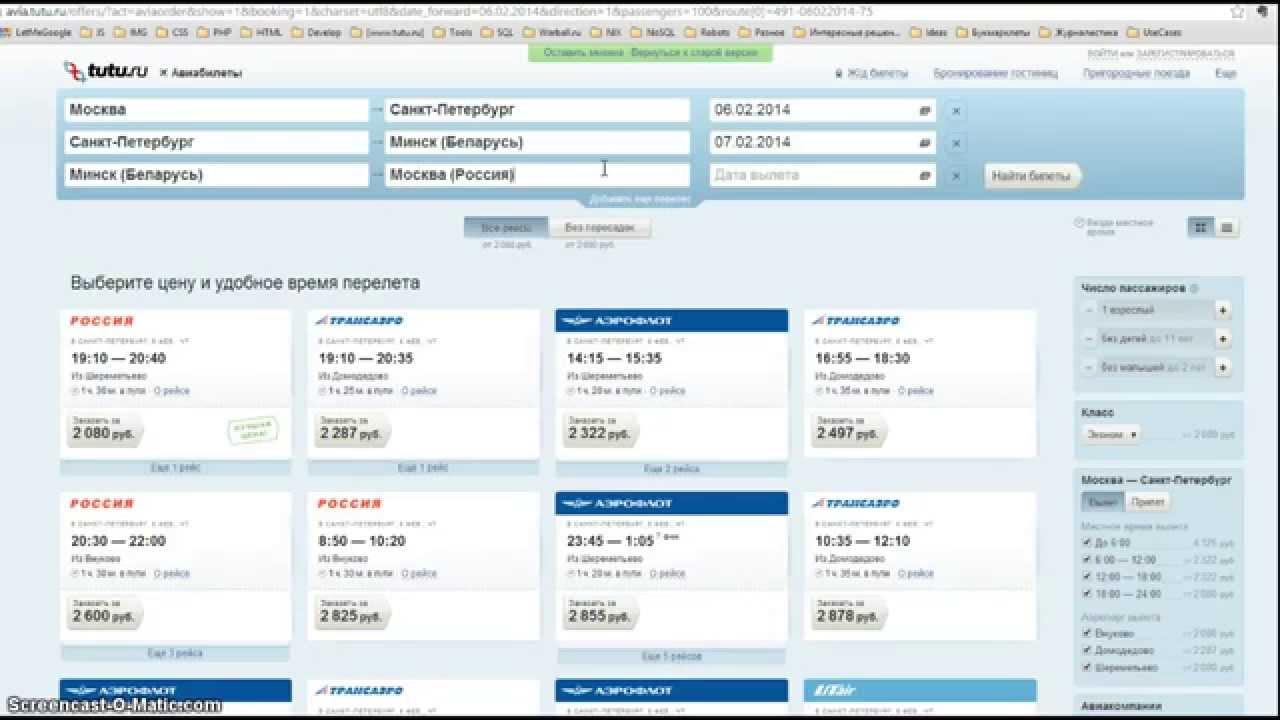The width and height of the screenshot is (1280, 720).
Task: Click Аэрофлот logo on 23:45 flight card
Action: tap(617, 503)
